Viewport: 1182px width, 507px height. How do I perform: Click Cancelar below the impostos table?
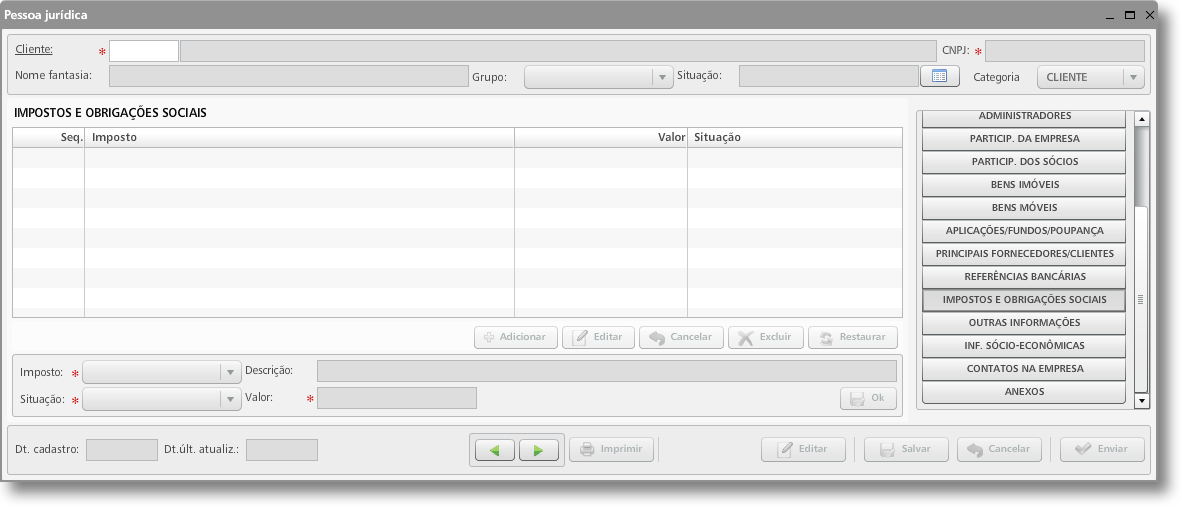(681, 337)
